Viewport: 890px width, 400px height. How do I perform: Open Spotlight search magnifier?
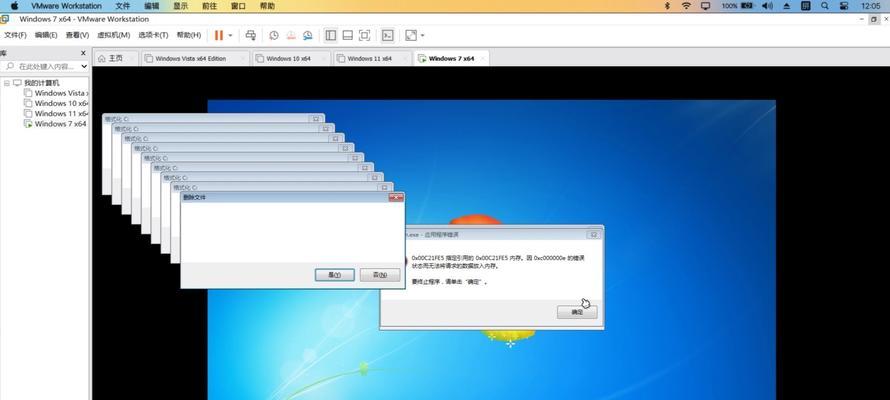(825, 6)
